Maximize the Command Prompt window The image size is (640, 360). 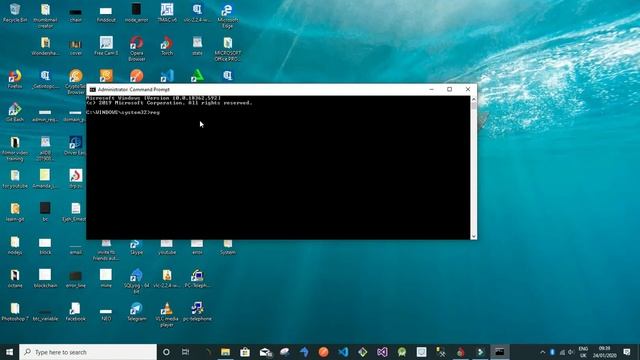449,89
